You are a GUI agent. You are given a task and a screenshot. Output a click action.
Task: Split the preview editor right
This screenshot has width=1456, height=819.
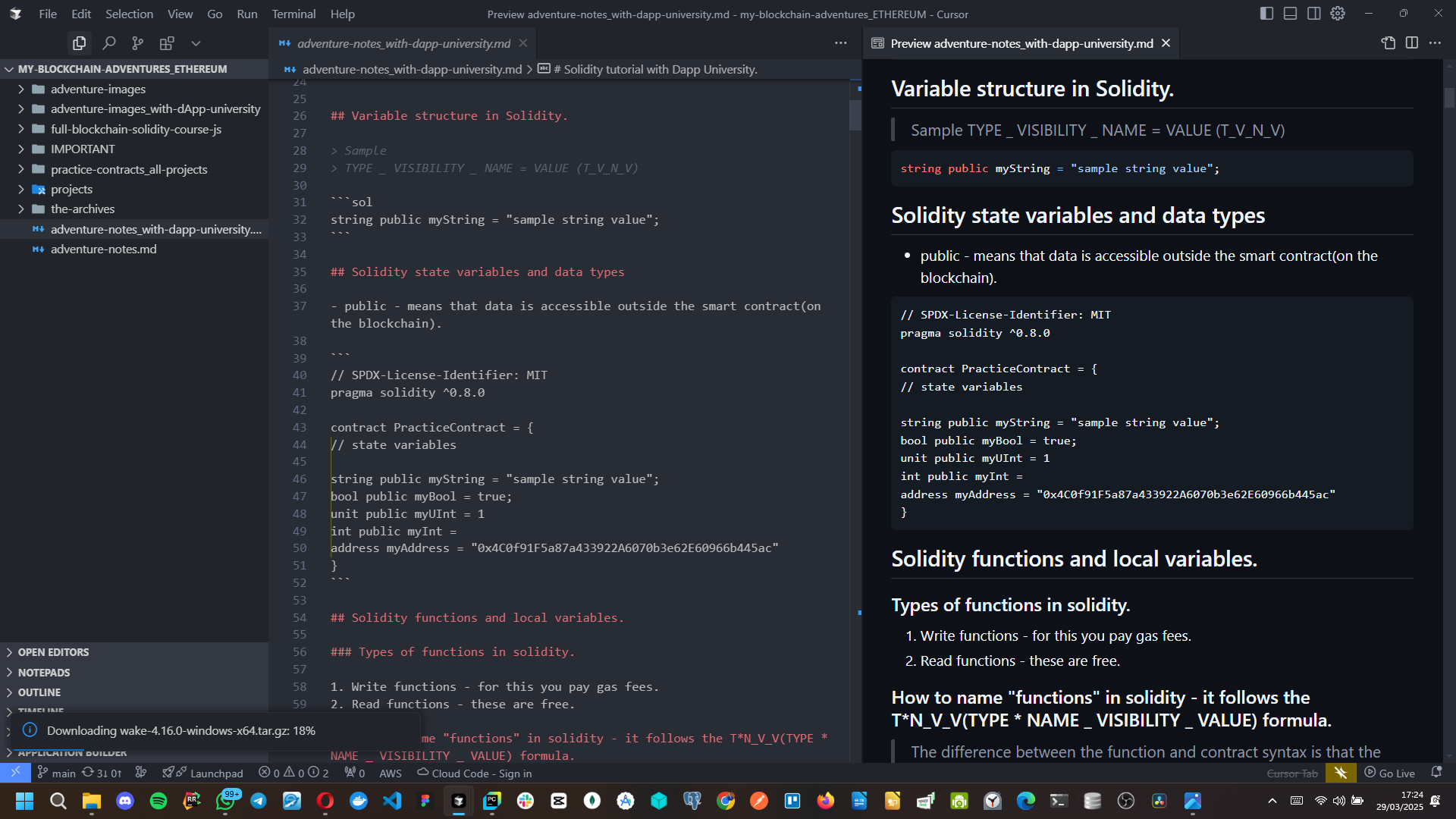1411,43
